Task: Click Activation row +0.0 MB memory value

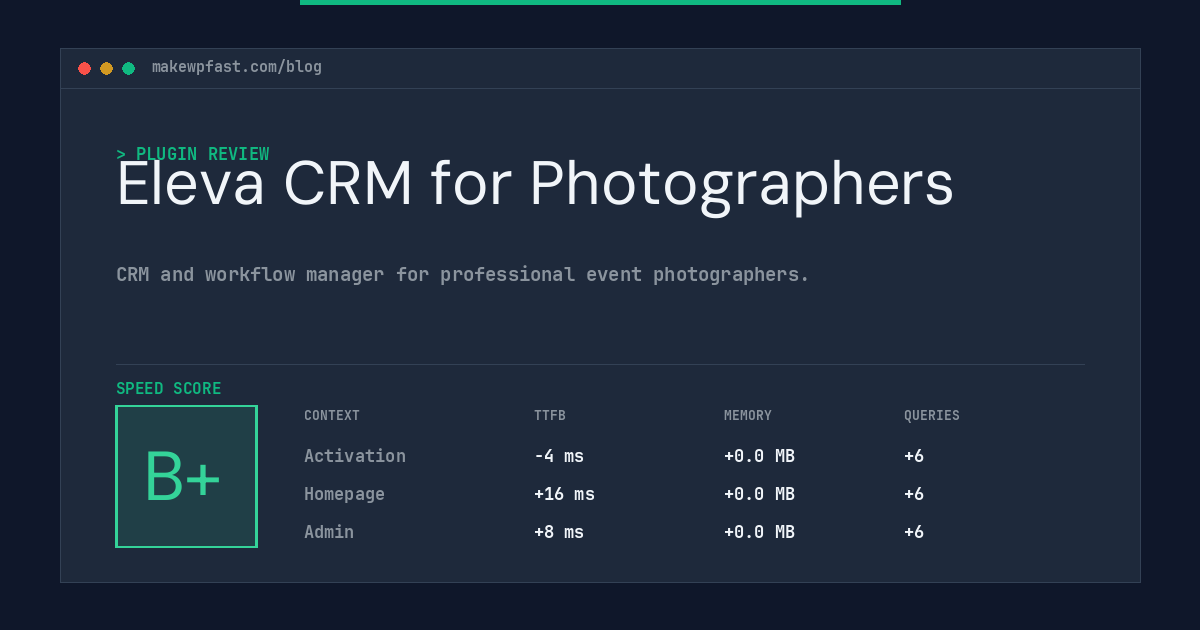Action: pyautogui.click(x=759, y=456)
